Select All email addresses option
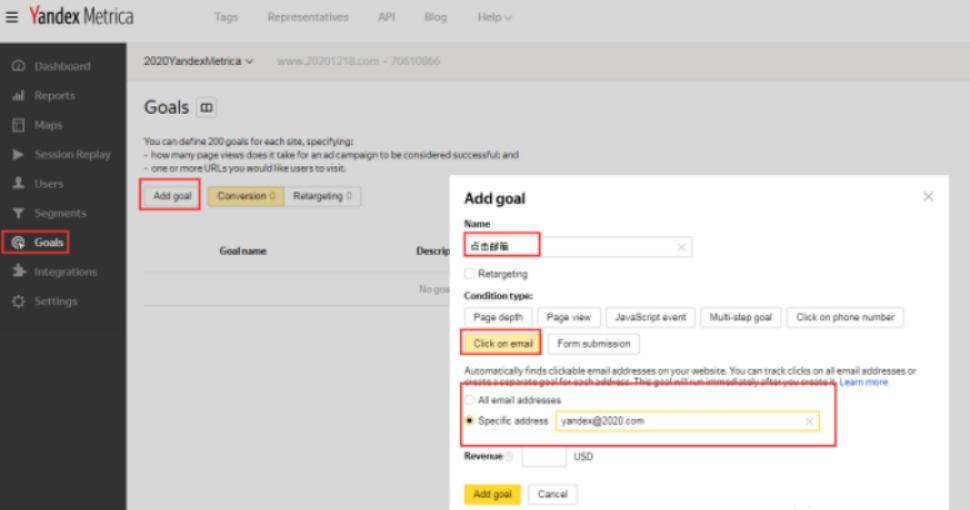The width and height of the screenshot is (970, 510). pyautogui.click(x=470, y=400)
